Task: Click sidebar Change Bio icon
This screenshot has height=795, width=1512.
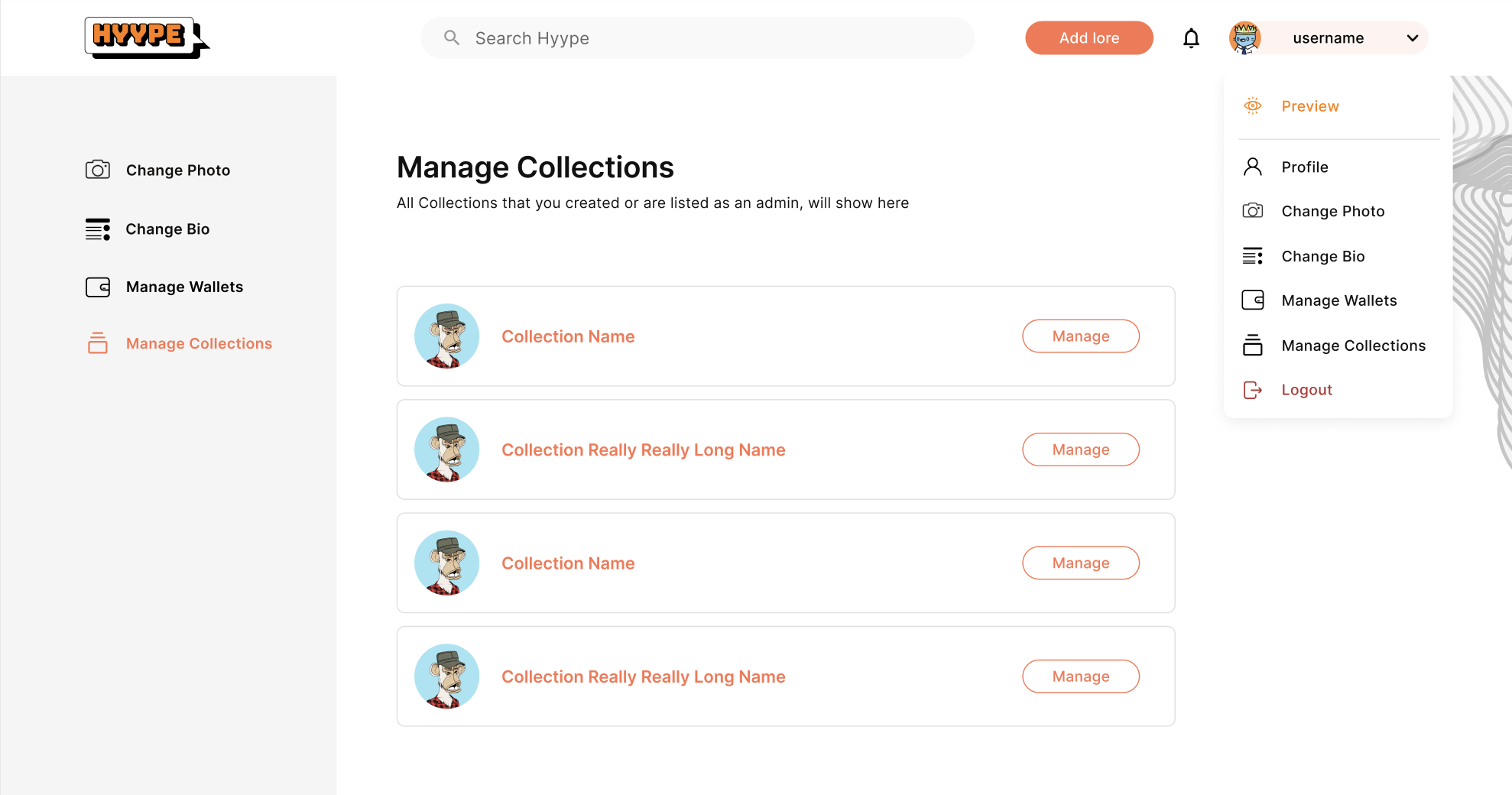Action: [x=98, y=229]
